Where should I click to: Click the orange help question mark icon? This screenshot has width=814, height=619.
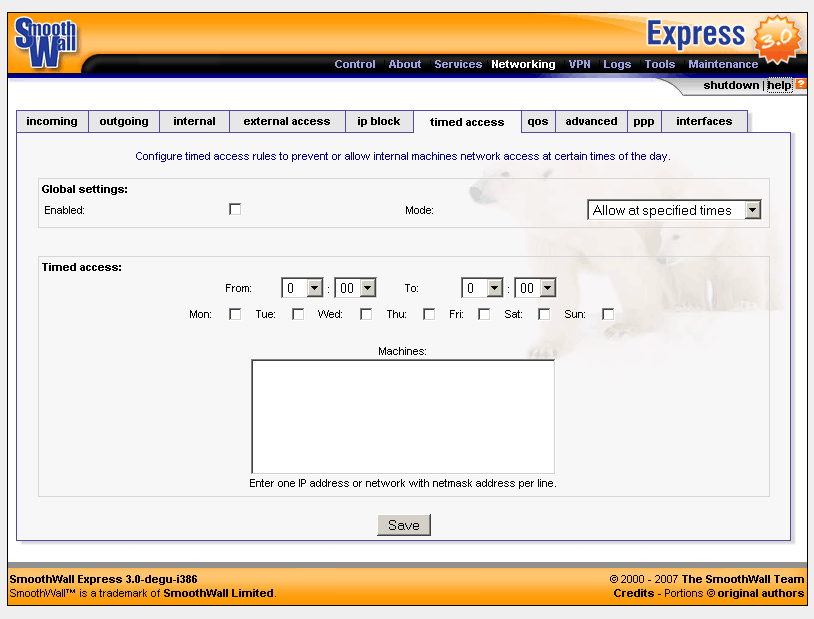pos(801,84)
